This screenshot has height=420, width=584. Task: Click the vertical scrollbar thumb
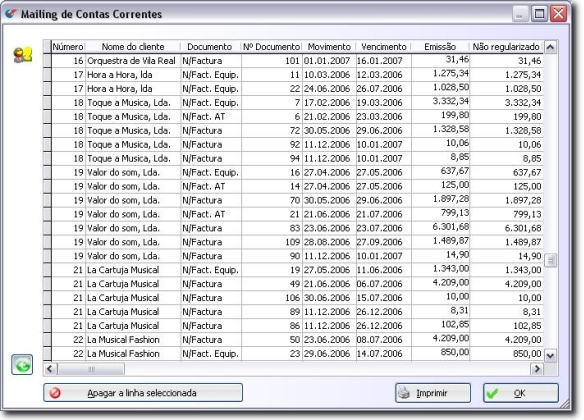pyautogui.click(x=550, y=260)
